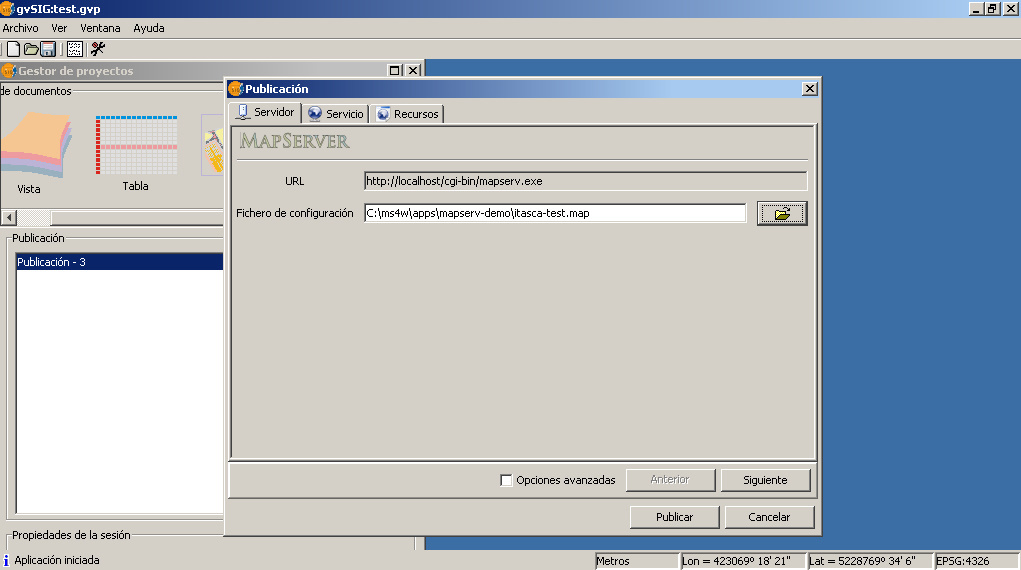Click the document types scrollbar left arrow
Screen dimensions: 1021x570
tap(8, 218)
